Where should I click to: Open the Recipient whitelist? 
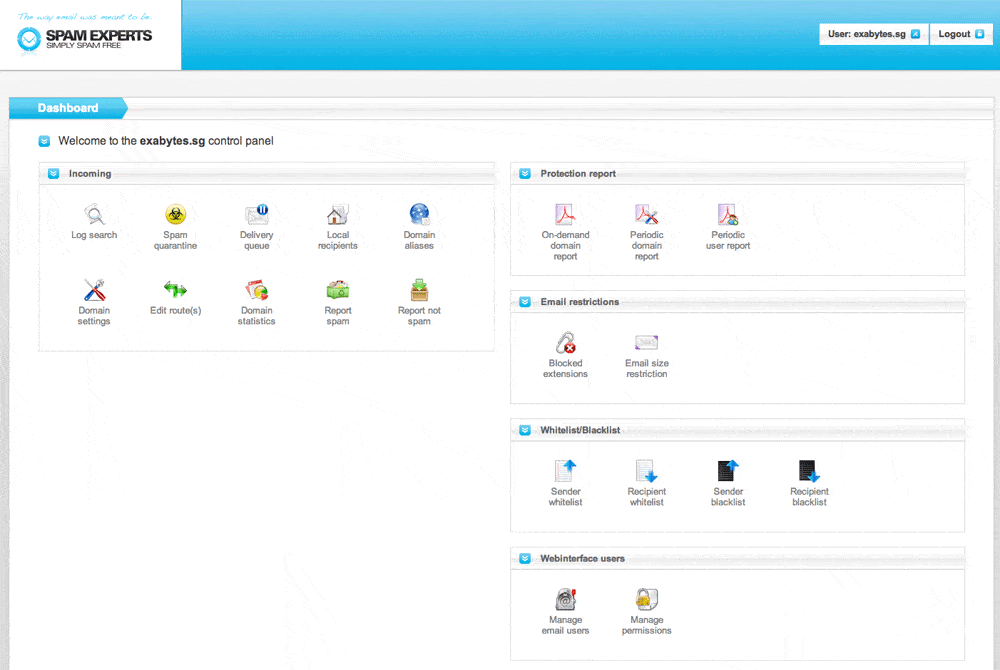coord(647,483)
